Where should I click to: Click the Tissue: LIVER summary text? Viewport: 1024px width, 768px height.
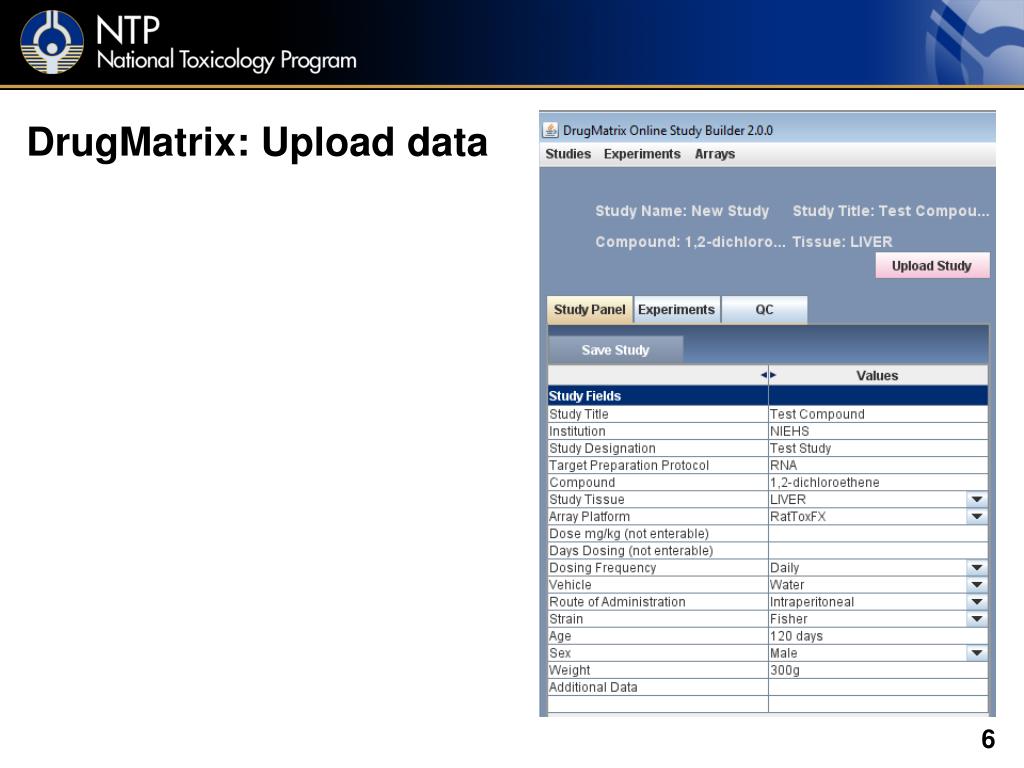click(x=842, y=242)
